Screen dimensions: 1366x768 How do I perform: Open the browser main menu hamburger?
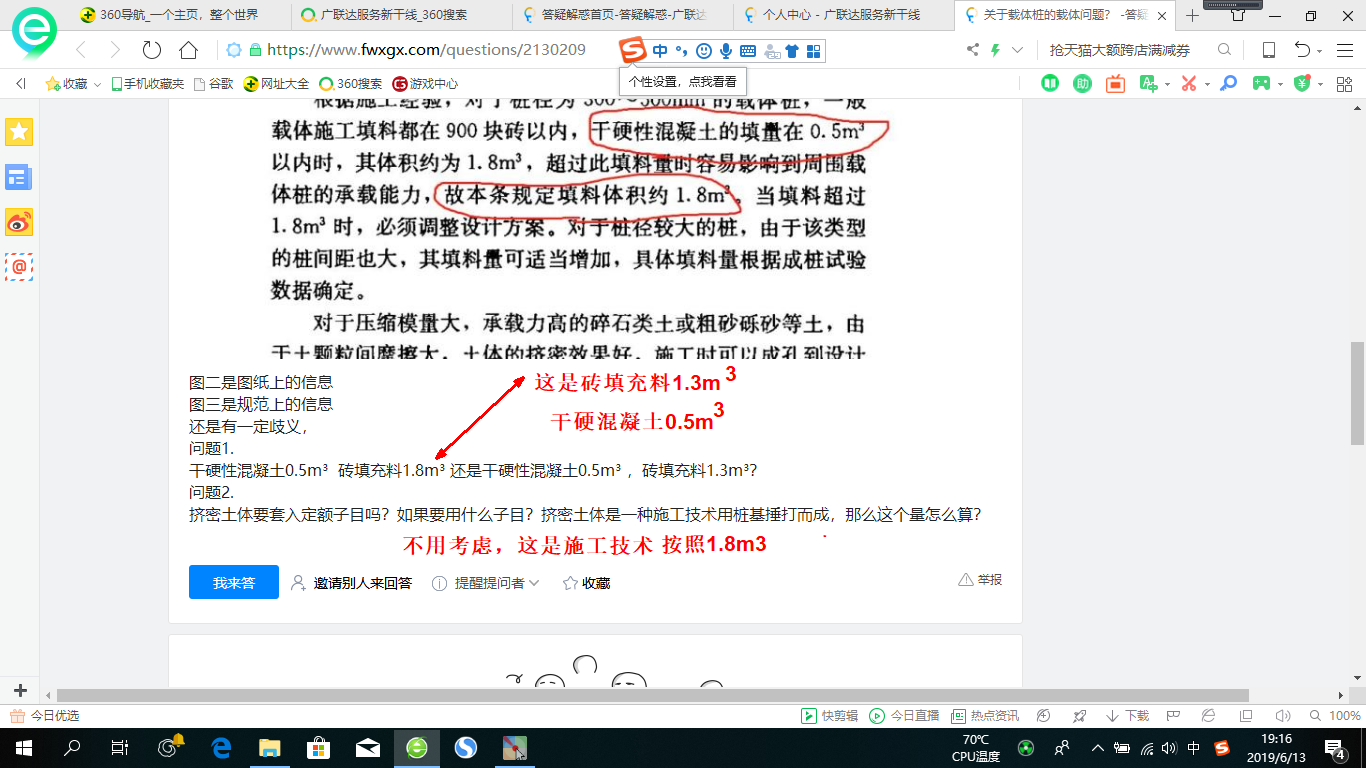tap(1344, 50)
